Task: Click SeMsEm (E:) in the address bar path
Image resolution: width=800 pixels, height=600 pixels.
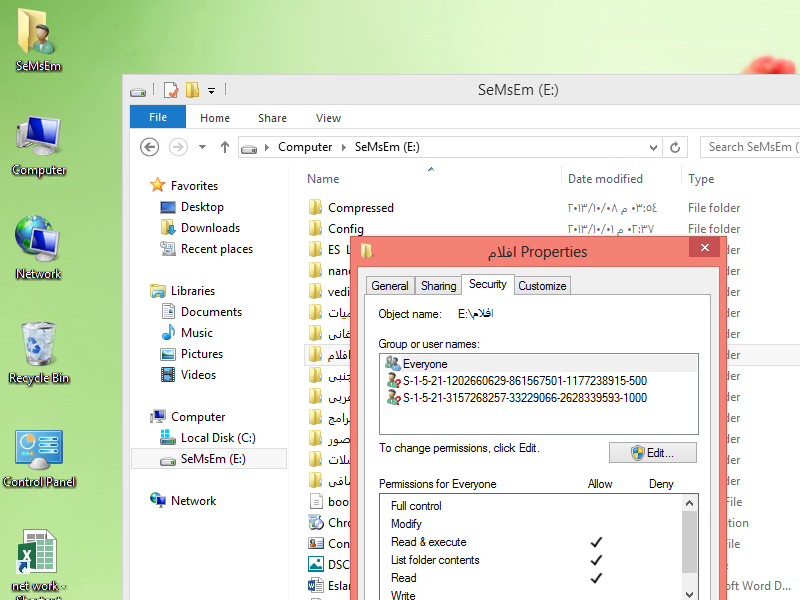Action: tap(387, 147)
